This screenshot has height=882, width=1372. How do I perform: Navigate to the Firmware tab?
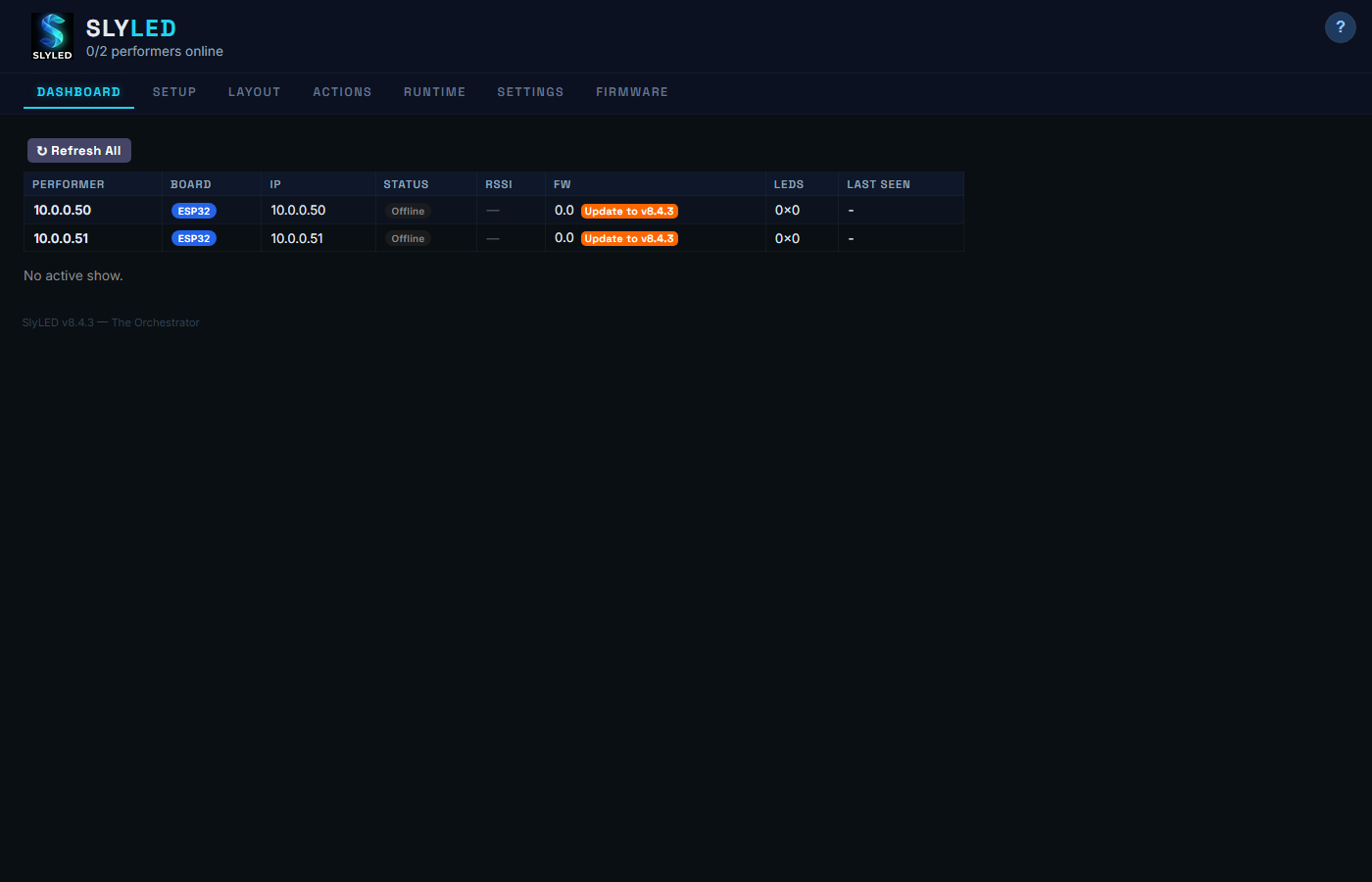click(632, 92)
